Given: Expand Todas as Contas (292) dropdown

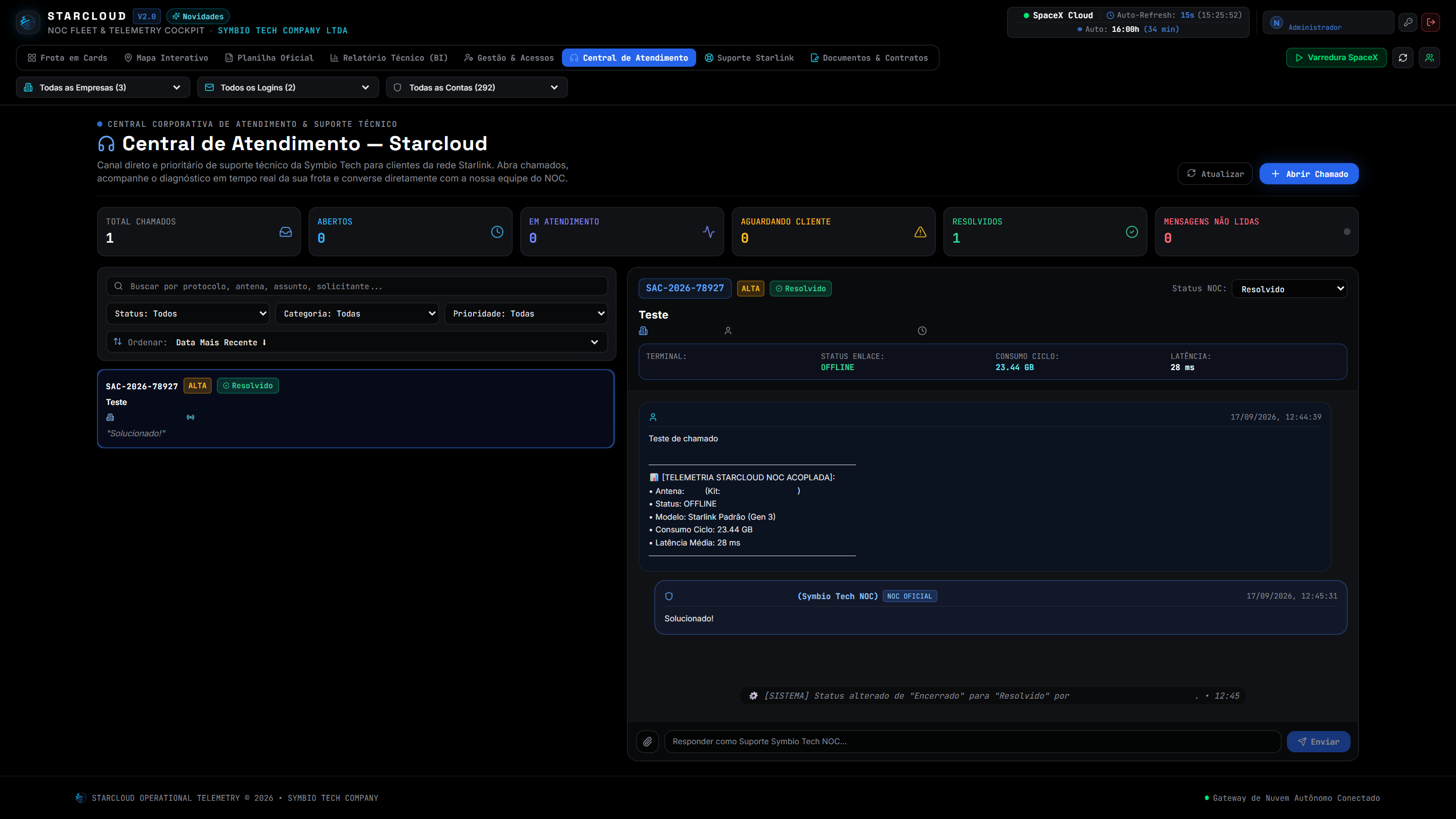Looking at the screenshot, I should pyautogui.click(x=476, y=87).
